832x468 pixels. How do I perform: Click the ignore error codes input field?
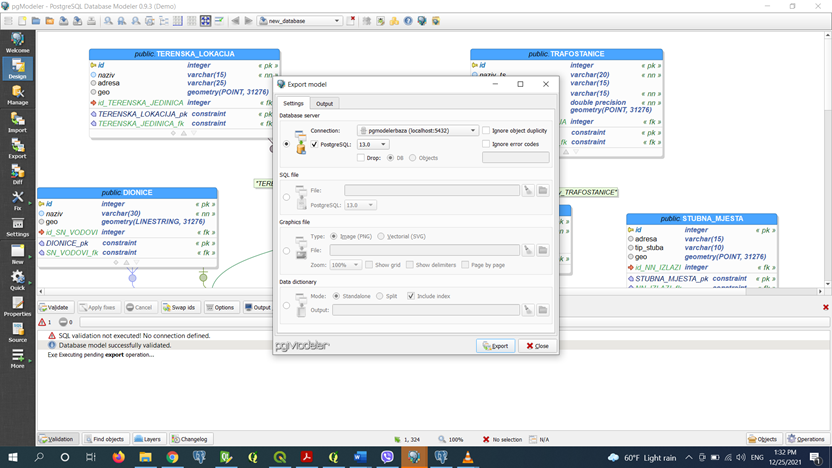pos(515,157)
